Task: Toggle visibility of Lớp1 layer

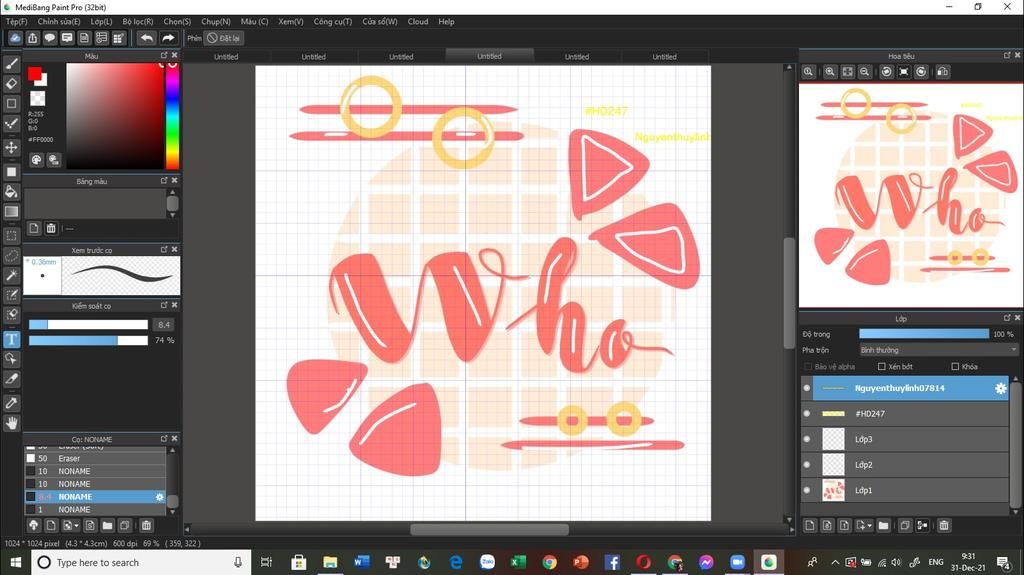Action: (807, 490)
